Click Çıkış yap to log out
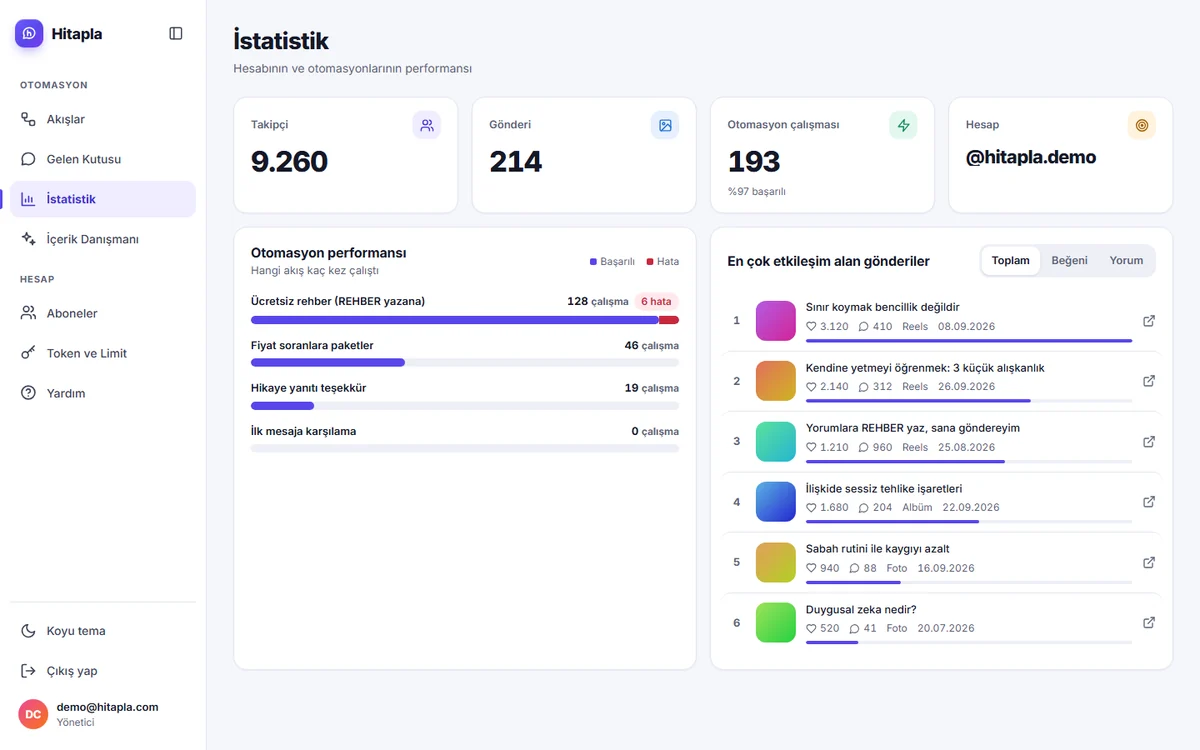This screenshot has width=1200, height=750. coord(103,671)
